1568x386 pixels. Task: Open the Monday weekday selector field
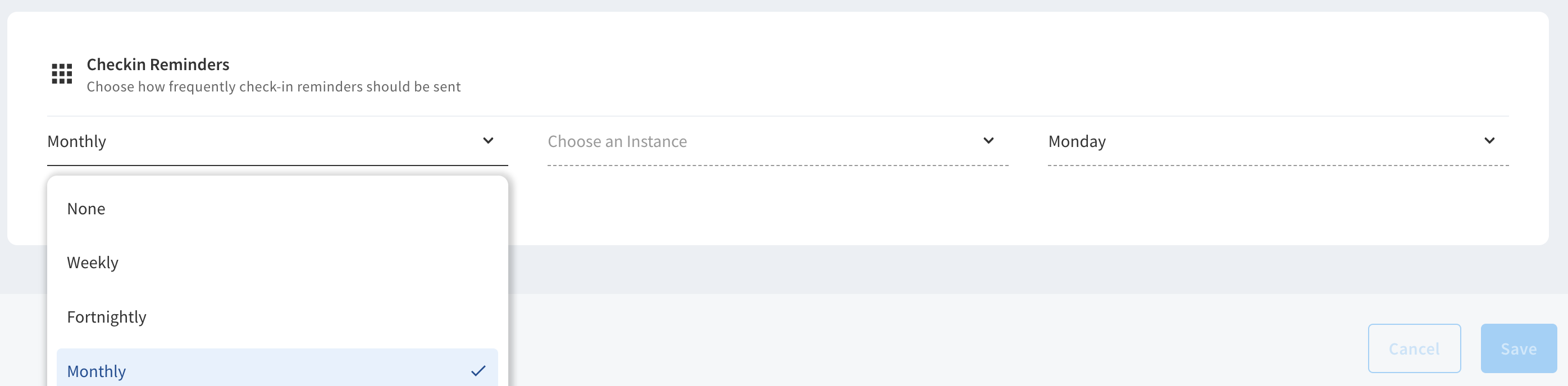coord(1278,141)
